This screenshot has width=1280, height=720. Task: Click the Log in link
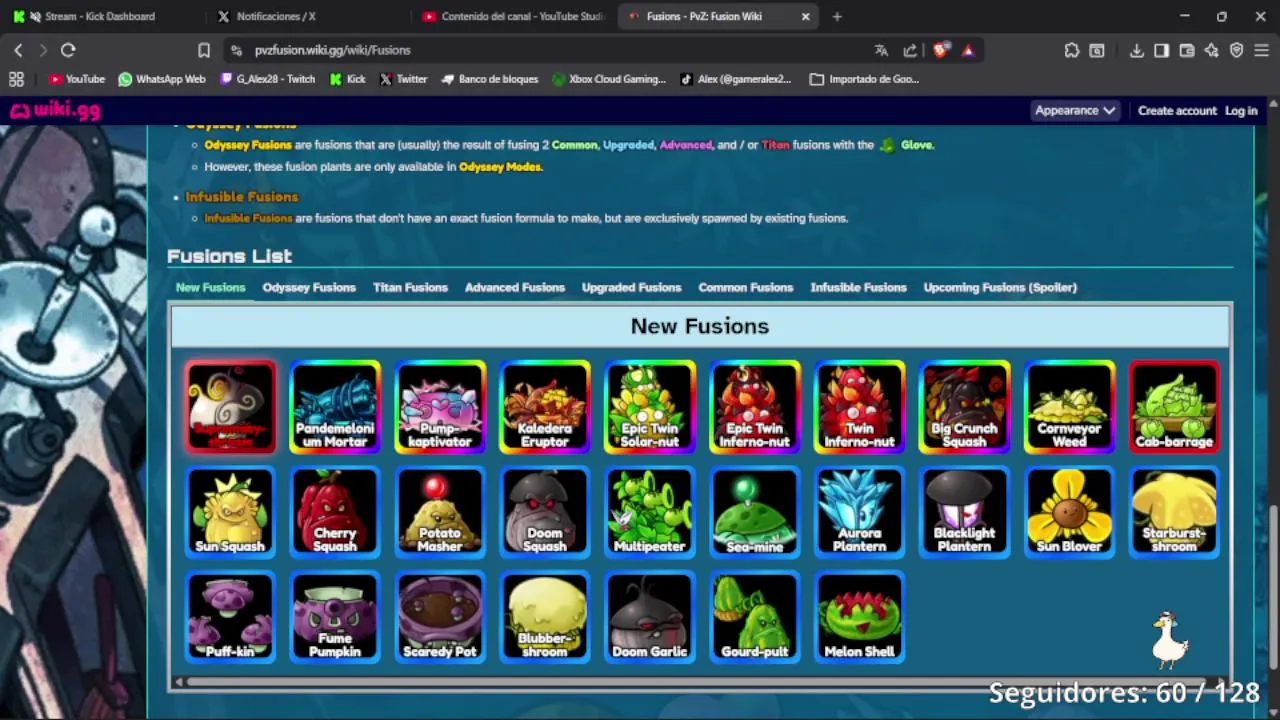point(1241,111)
